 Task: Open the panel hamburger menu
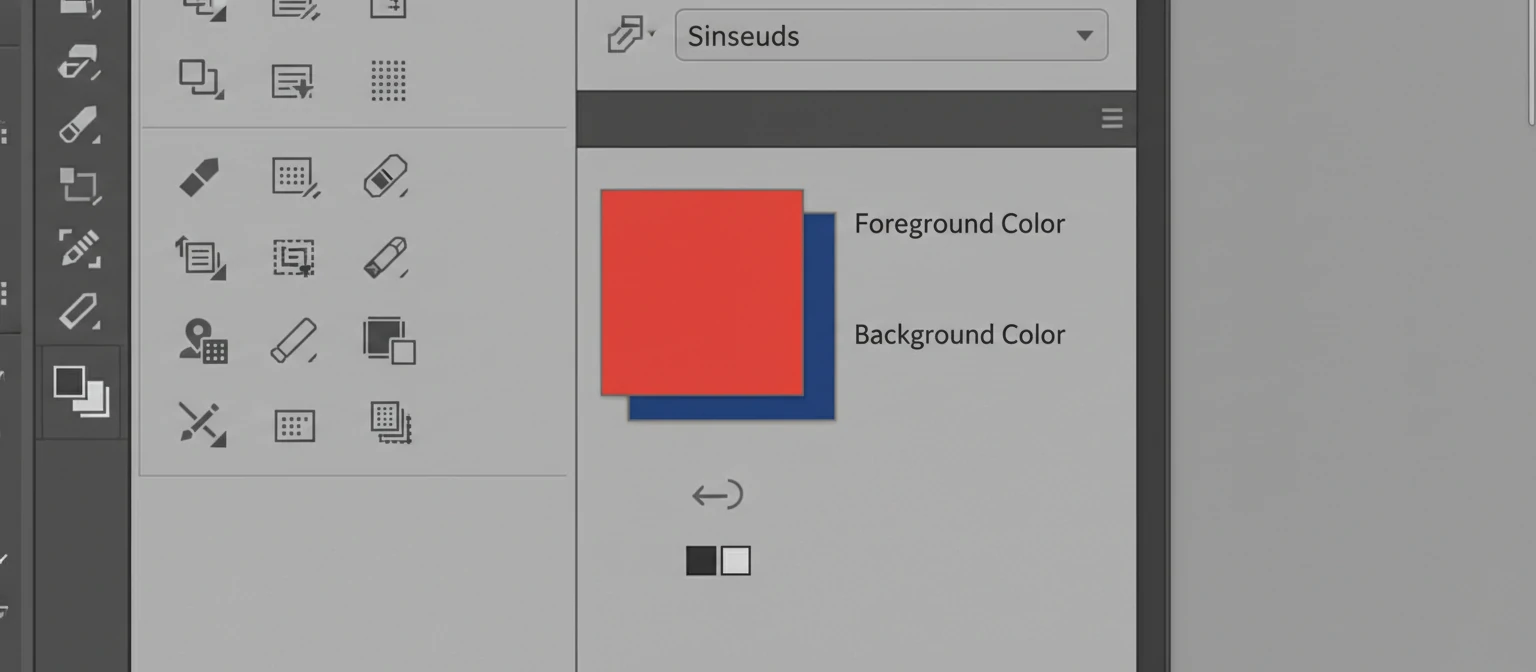click(x=1111, y=118)
